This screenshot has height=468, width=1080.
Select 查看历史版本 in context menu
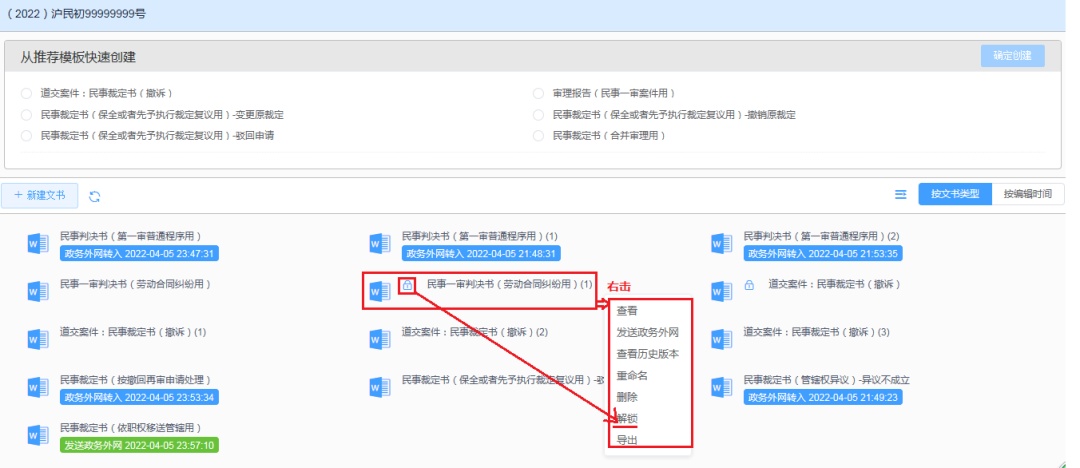648,354
